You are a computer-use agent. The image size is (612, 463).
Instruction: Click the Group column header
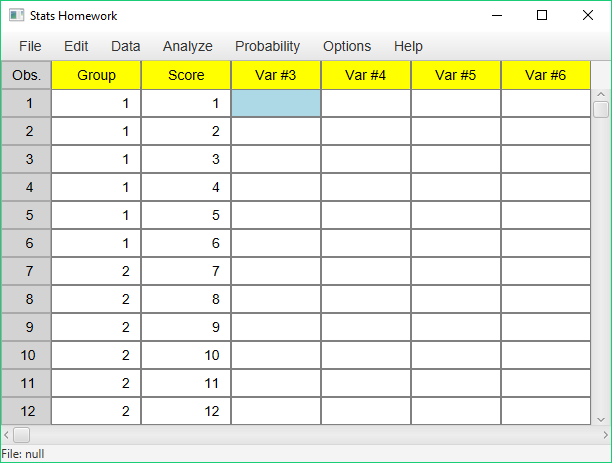[x=96, y=75]
